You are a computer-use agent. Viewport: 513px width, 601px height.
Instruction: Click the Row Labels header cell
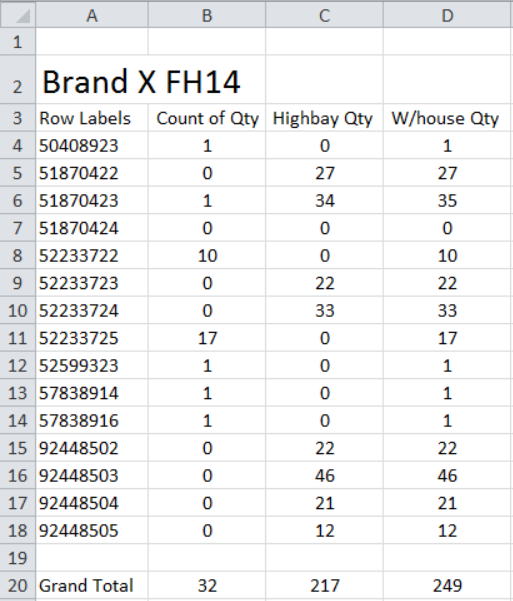[x=92, y=118]
